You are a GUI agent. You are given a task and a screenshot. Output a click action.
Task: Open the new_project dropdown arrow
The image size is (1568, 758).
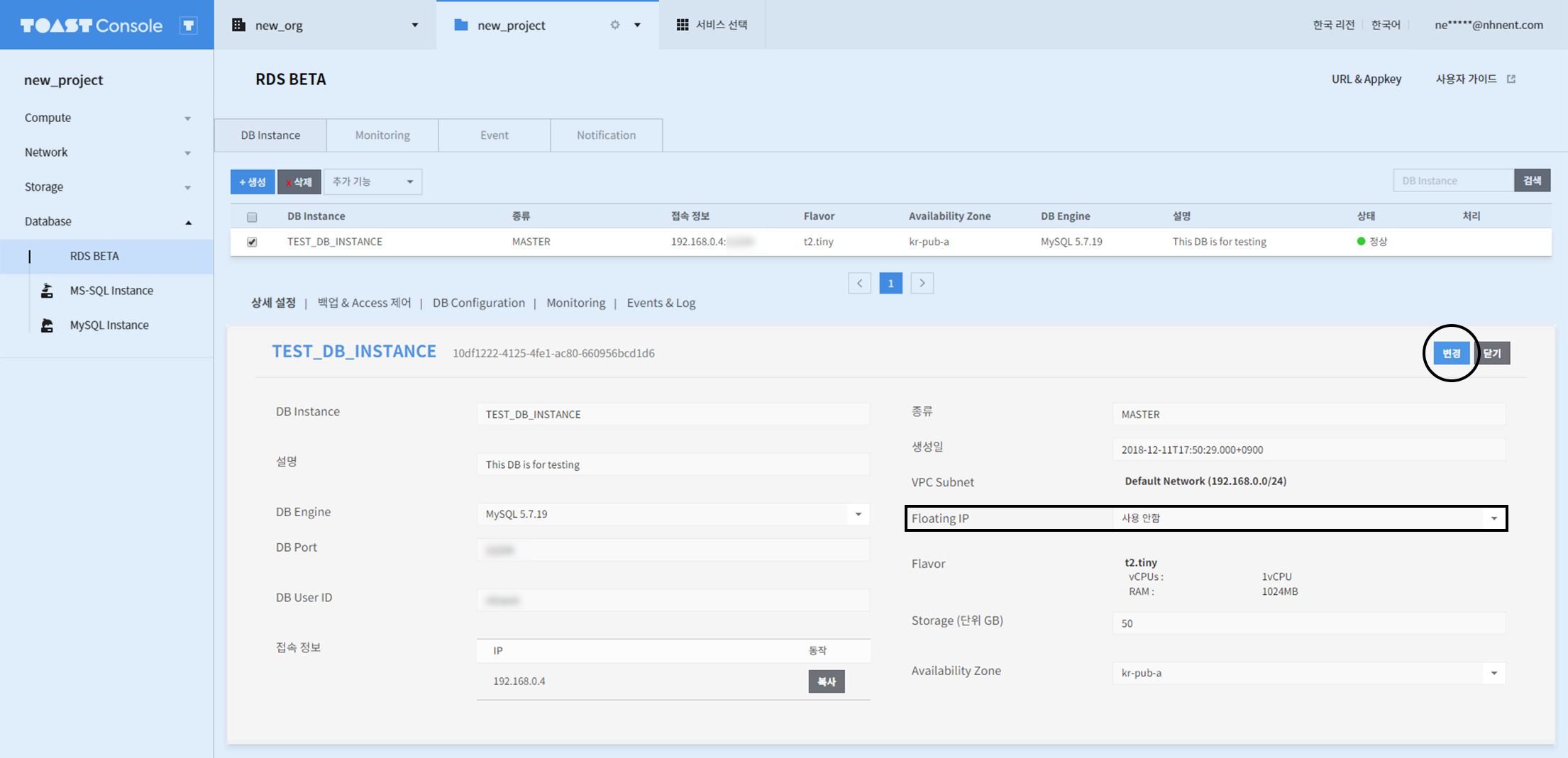coord(637,25)
